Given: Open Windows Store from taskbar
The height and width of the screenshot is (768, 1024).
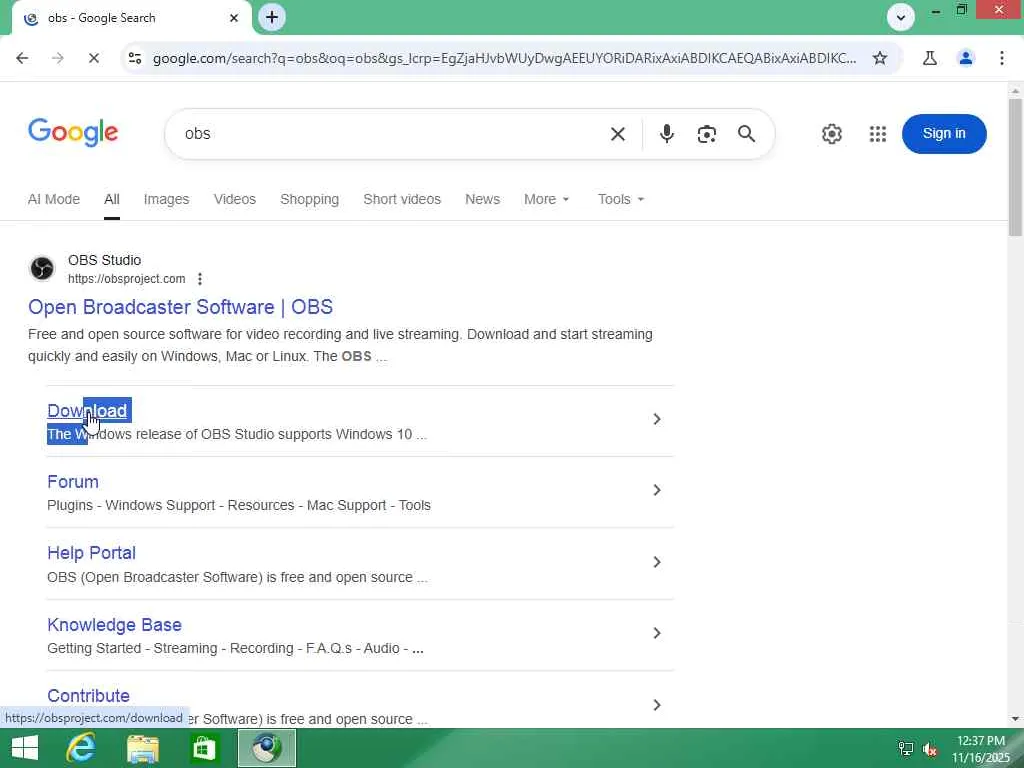Looking at the screenshot, I should (x=204, y=748).
